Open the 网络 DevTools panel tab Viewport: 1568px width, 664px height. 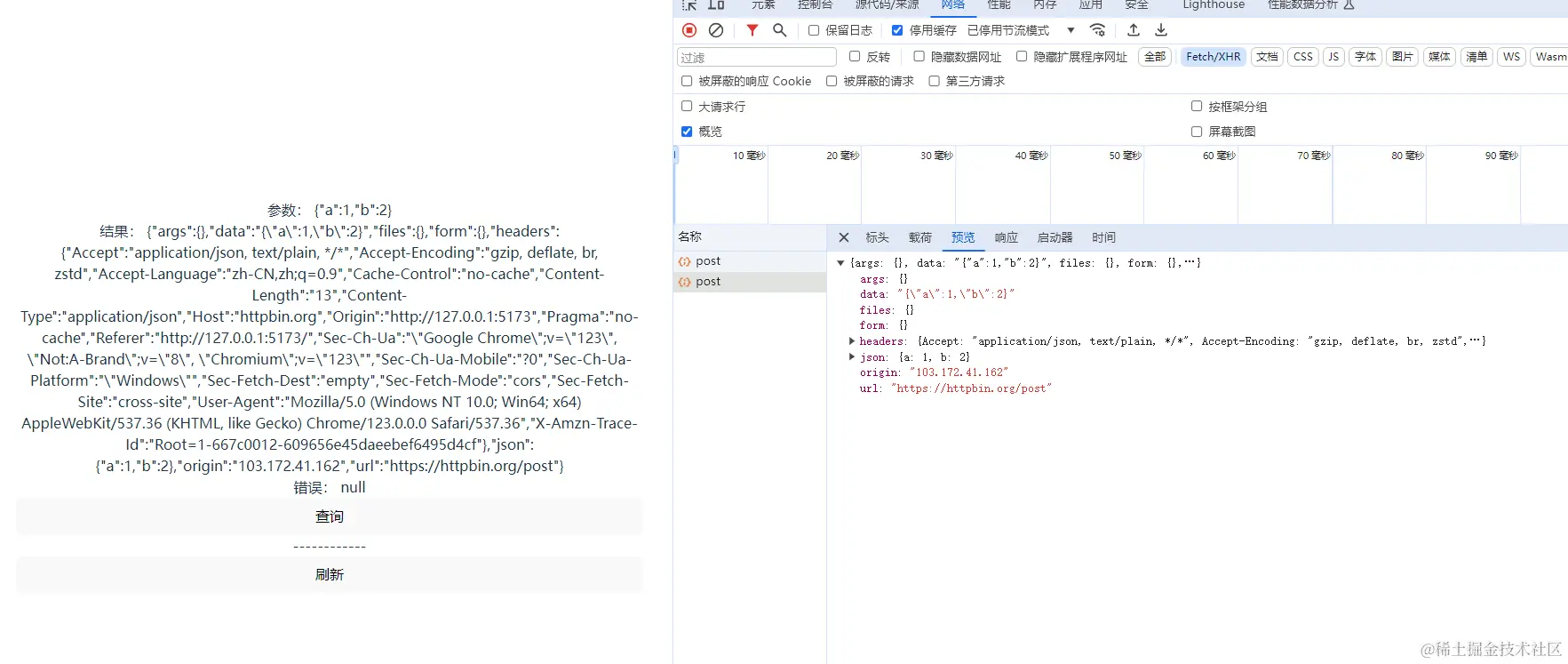[953, 5]
